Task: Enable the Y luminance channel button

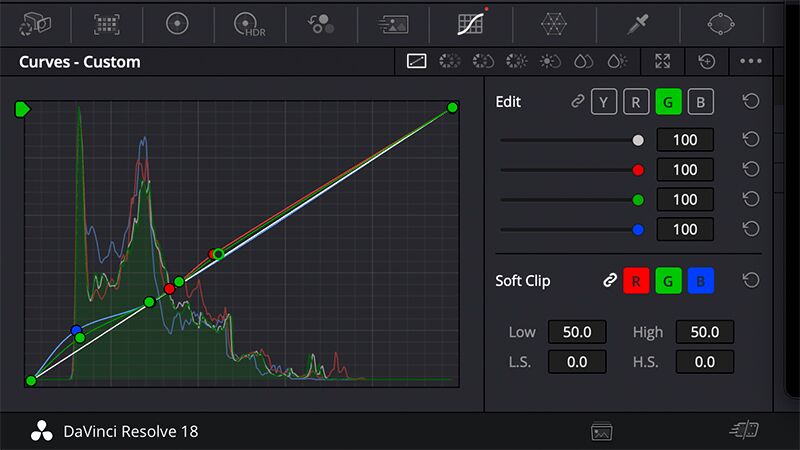Action: (603, 102)
